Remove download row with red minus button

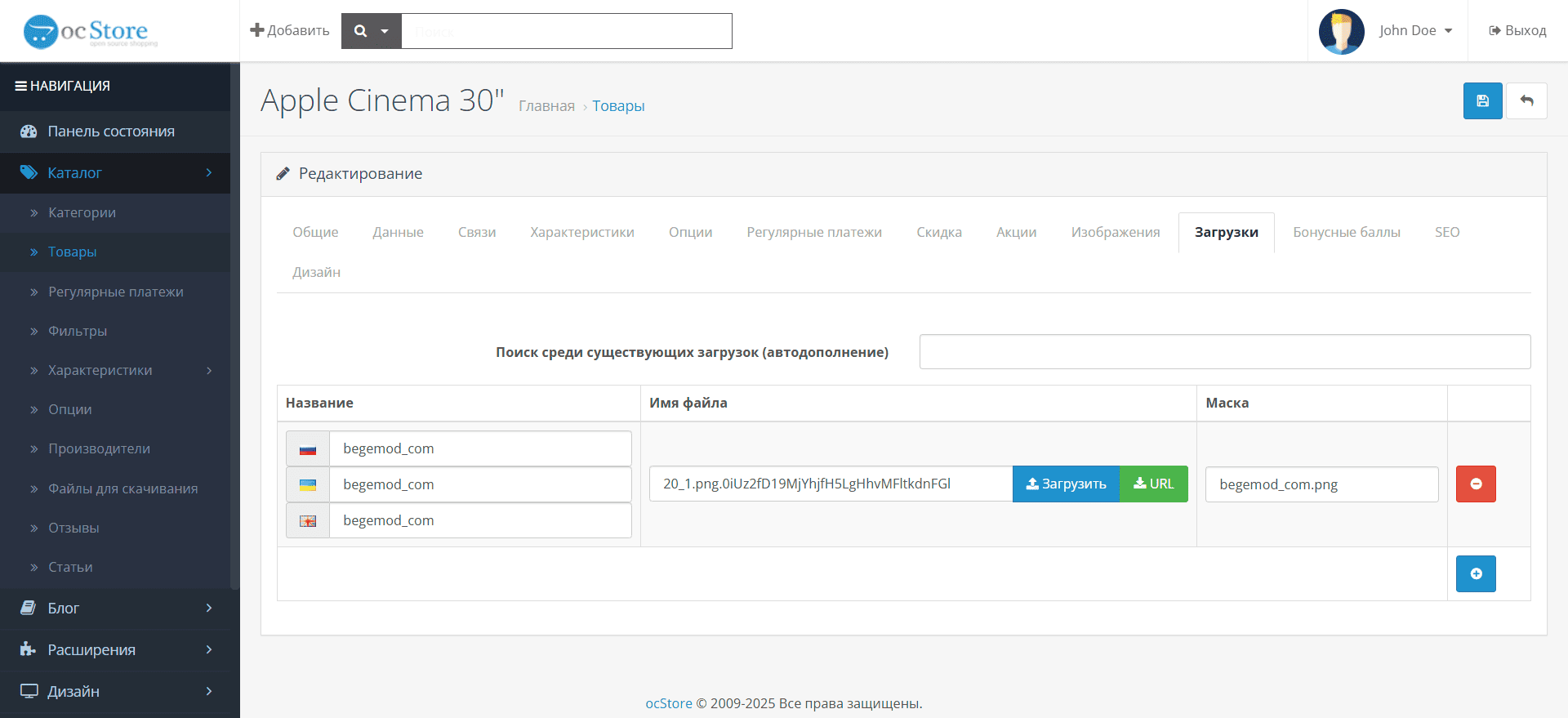point(1476,484)
